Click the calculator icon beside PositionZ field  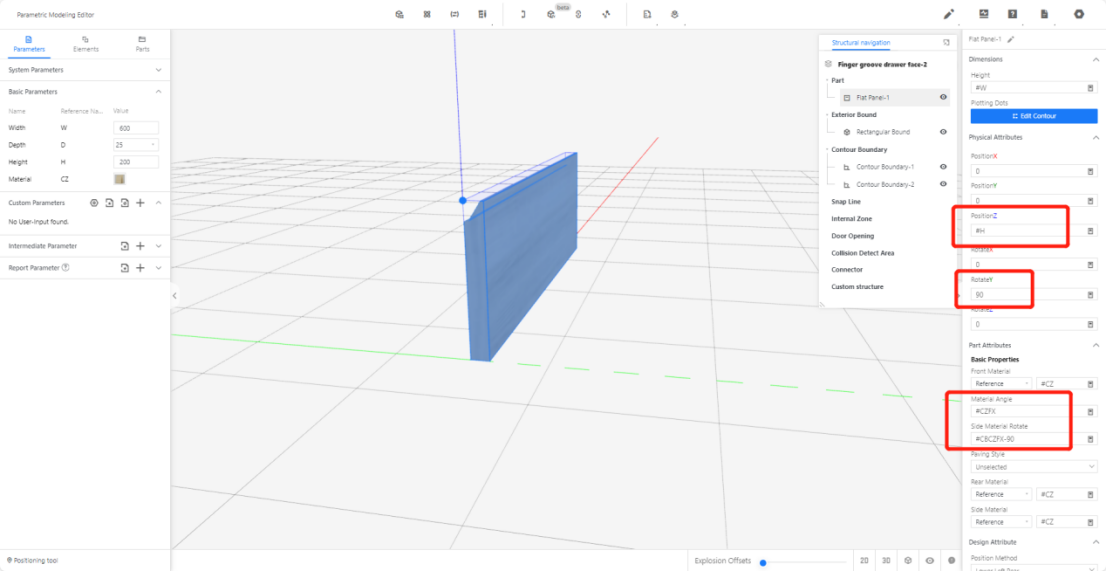[x=1090, y=231]
